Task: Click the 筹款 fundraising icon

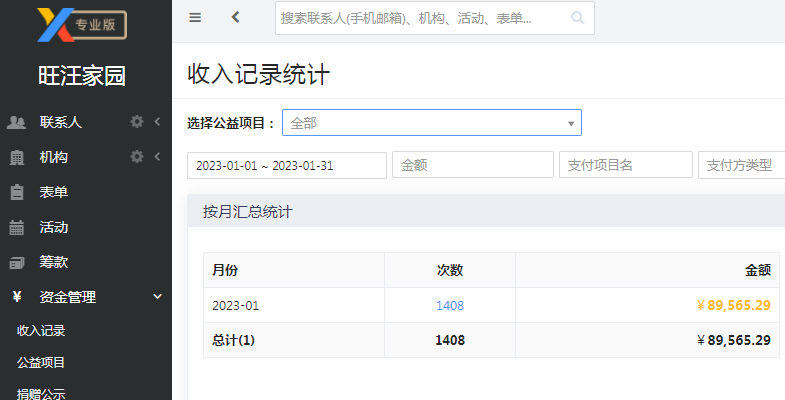Action: (17, 262)
